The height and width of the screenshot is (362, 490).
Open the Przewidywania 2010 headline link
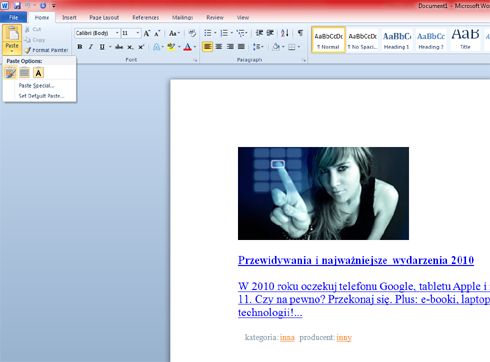click(356, 260)
